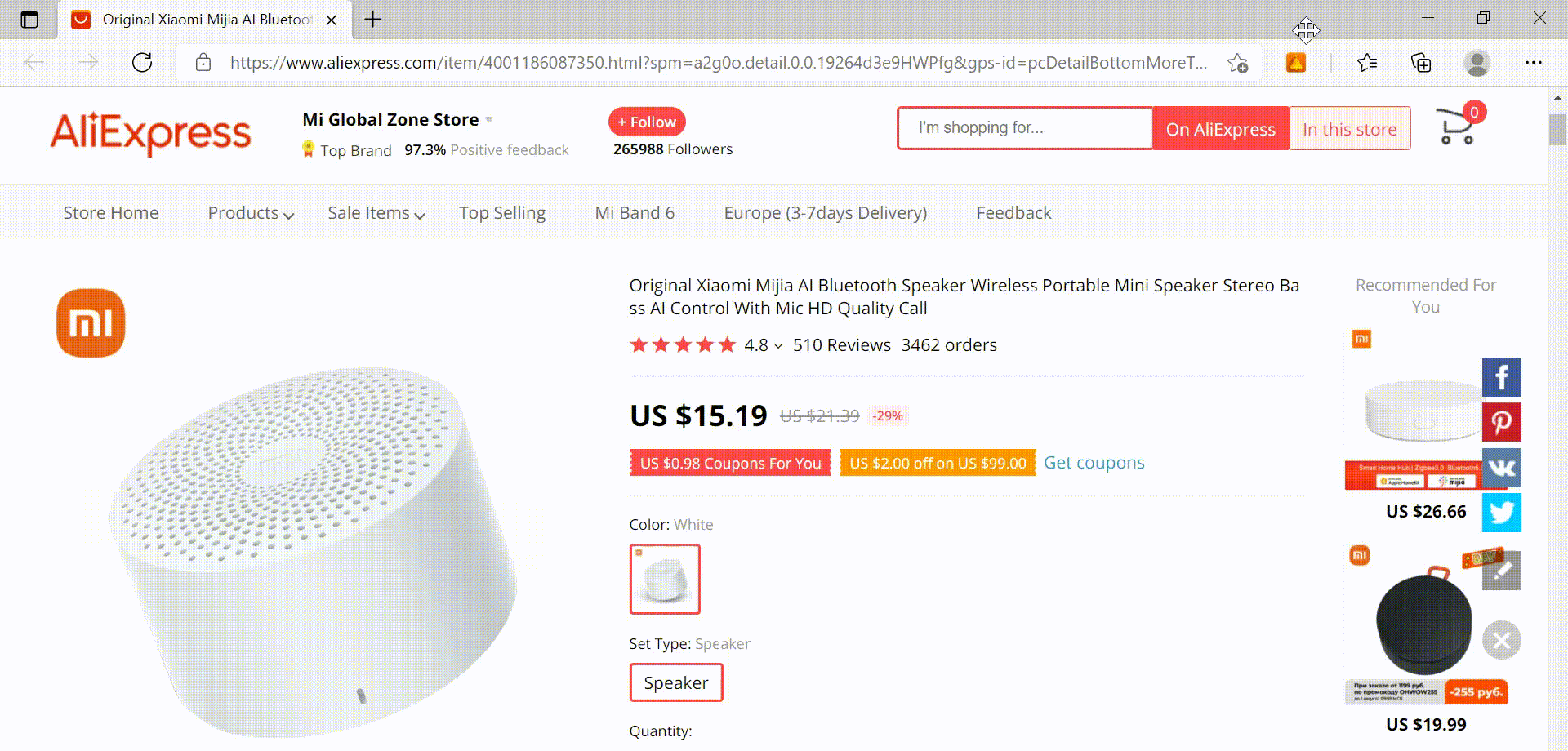
Task: Click the Top Brand medal icon
Action: [x=308, y=149]
